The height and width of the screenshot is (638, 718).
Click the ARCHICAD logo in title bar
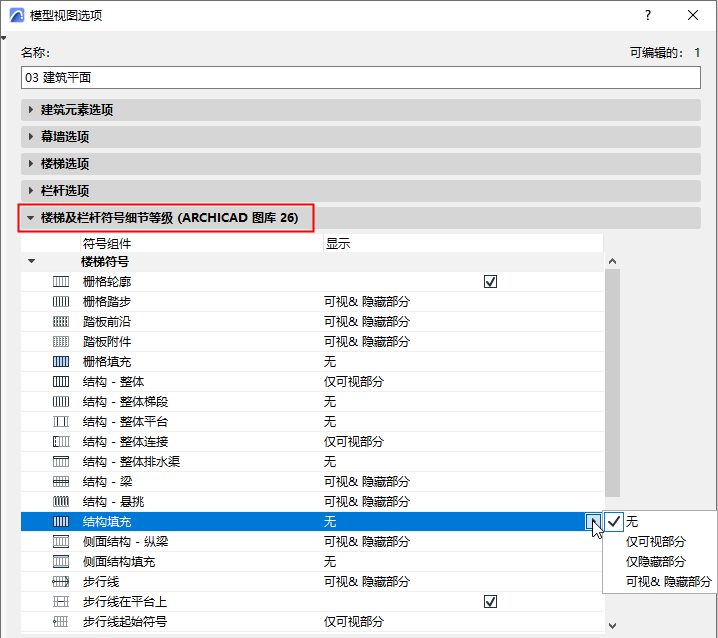pyautogui.click(x=17, y=15)
